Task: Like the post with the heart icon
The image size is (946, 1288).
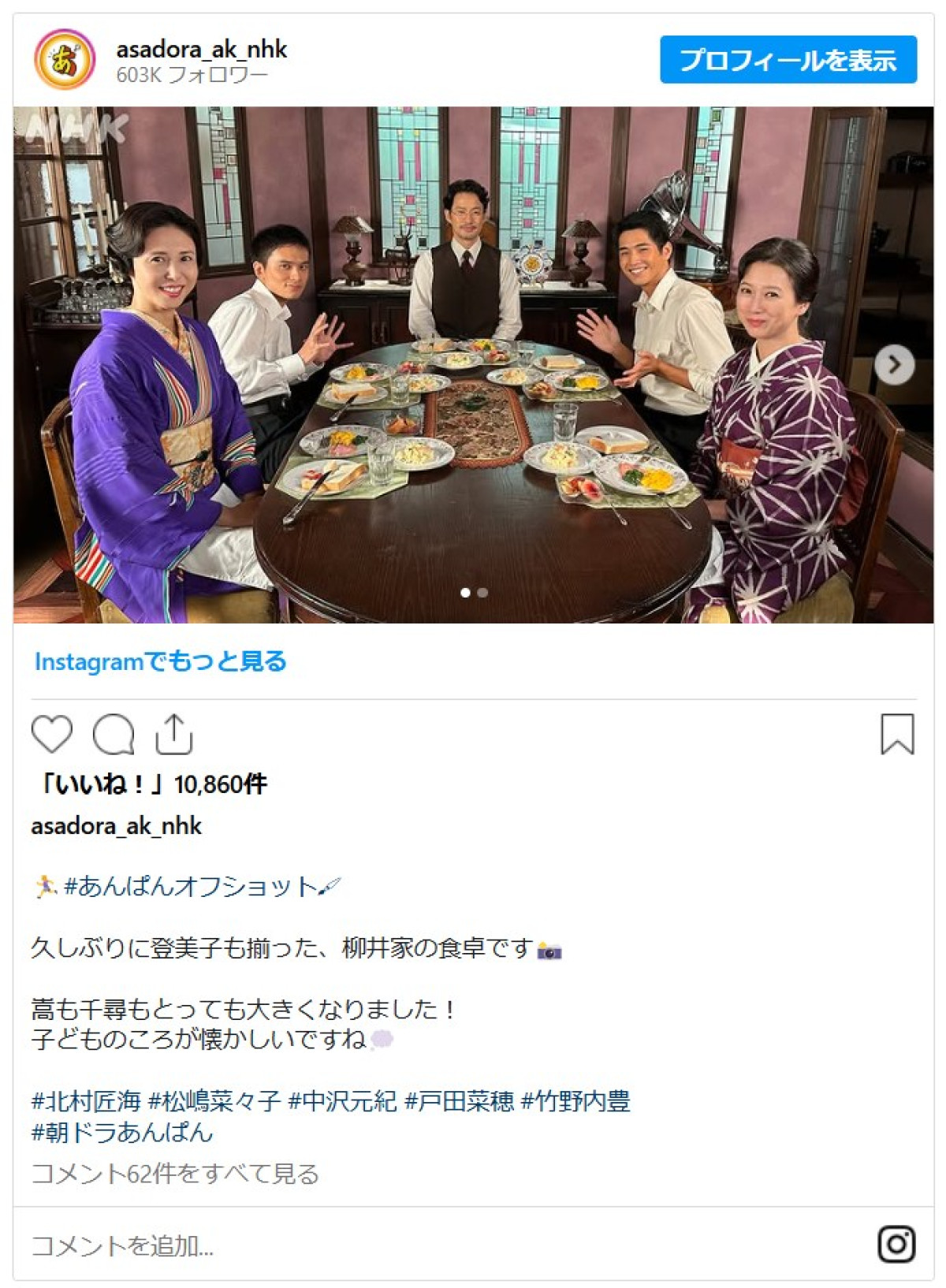Action: click(x=52, y=734)
